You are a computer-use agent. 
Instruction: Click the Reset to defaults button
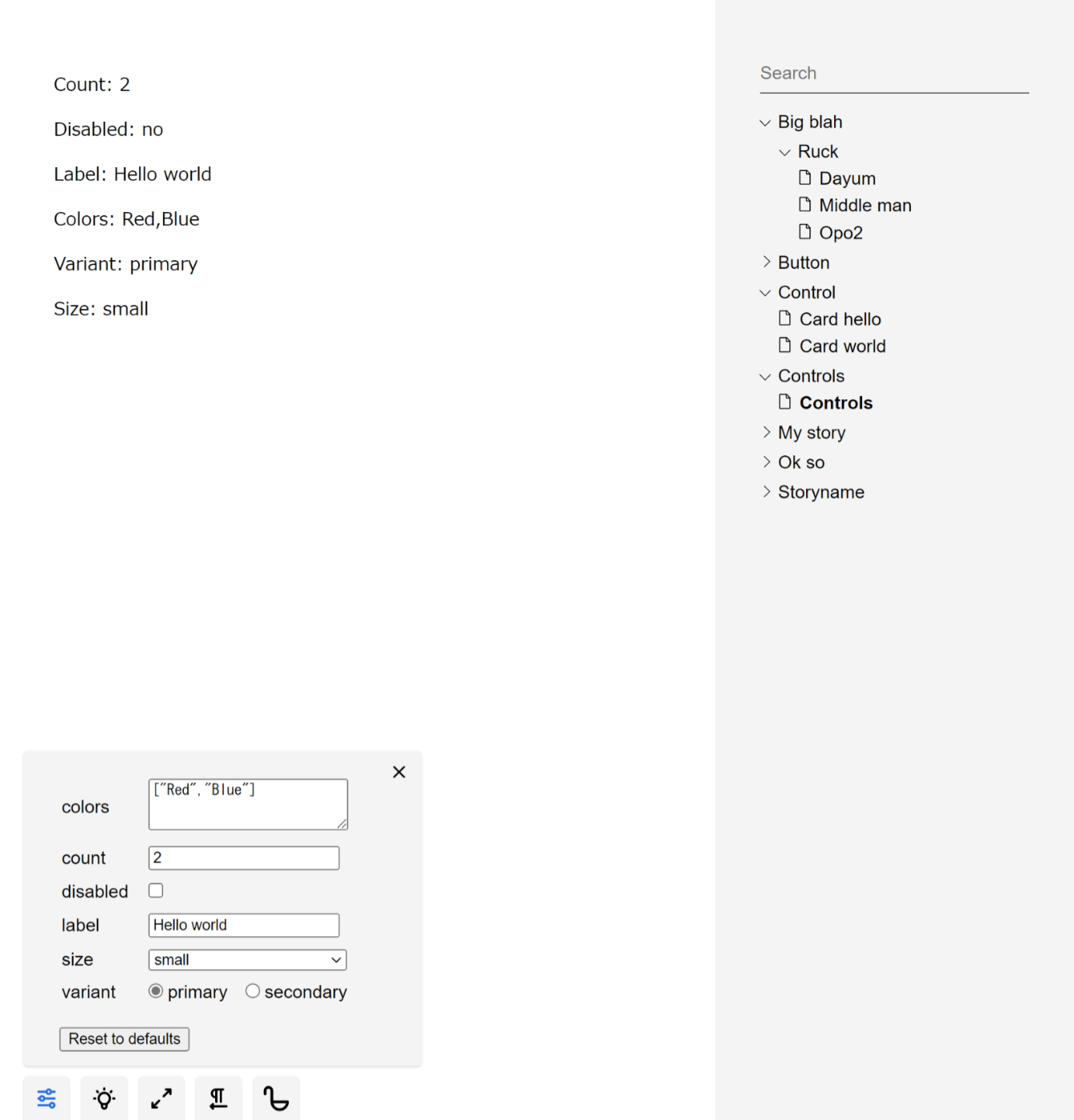(x=125, y=1039)
